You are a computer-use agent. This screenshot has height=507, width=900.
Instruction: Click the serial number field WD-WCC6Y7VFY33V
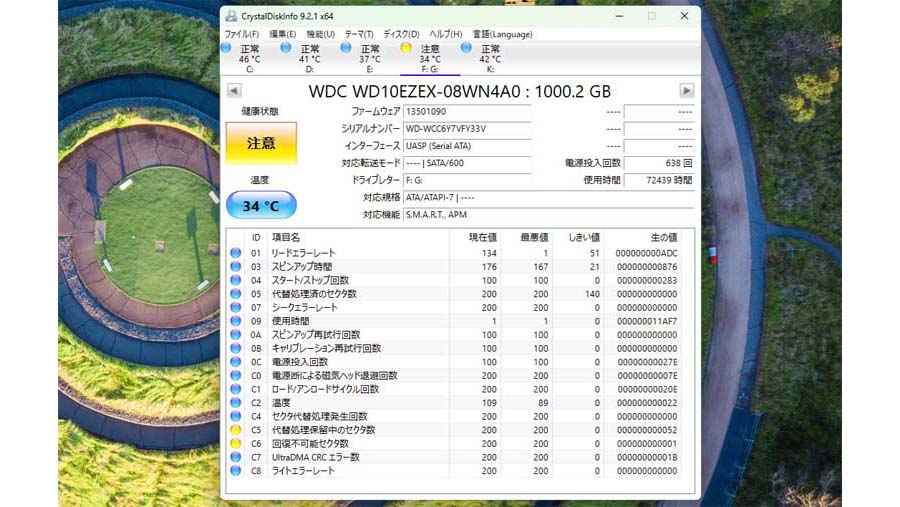tap(467, 129)
